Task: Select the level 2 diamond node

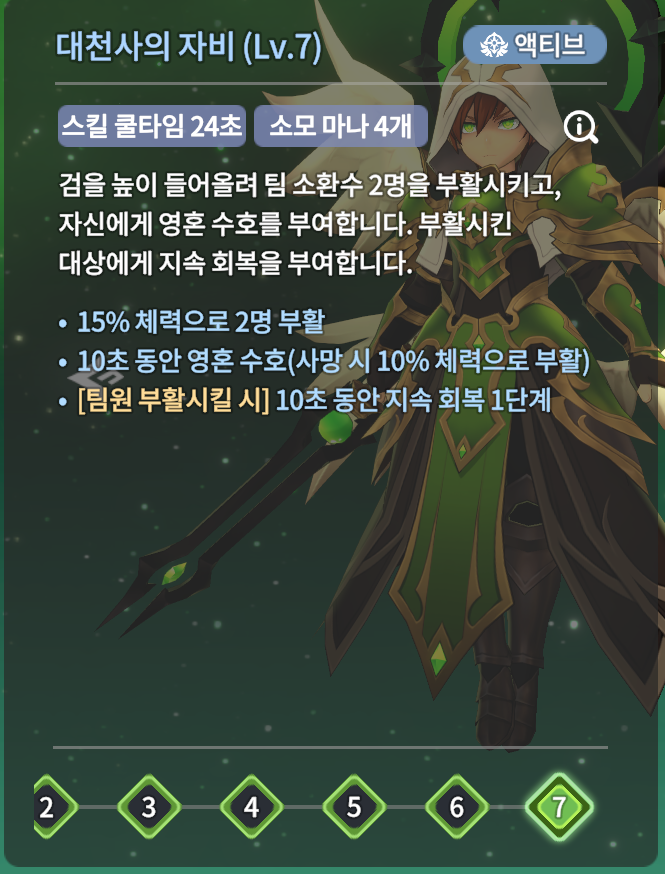Action: coord(50,807)
